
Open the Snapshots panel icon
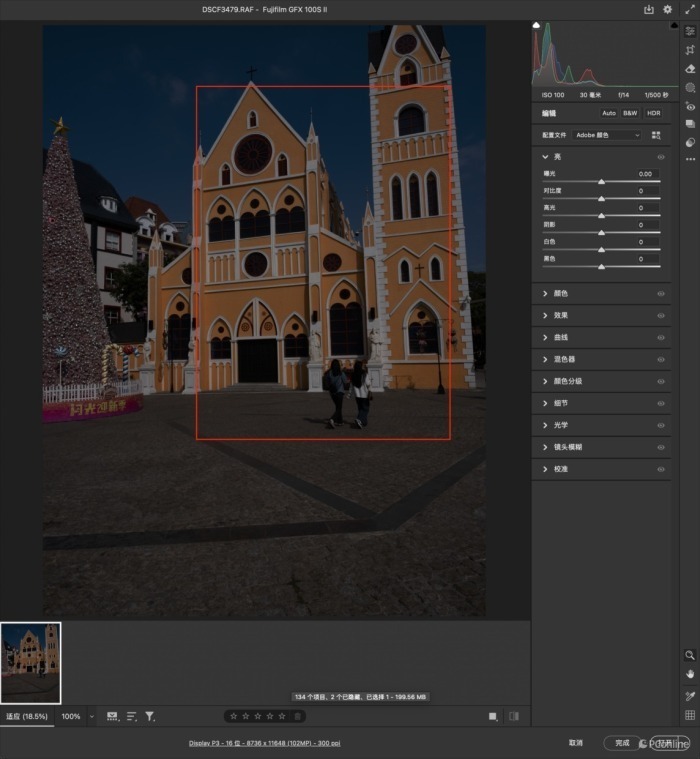tap(690, 124)
